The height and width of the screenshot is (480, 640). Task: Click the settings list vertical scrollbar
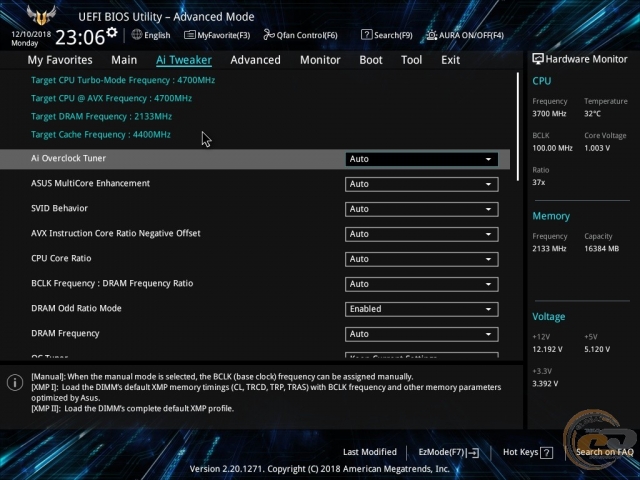tap(518, 127)
